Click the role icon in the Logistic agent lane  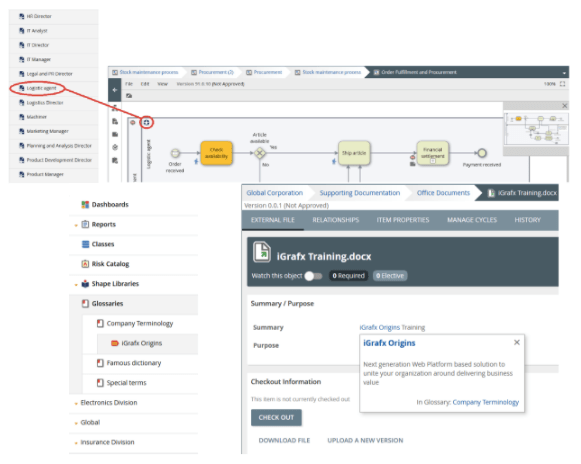(x=146, y=122)
